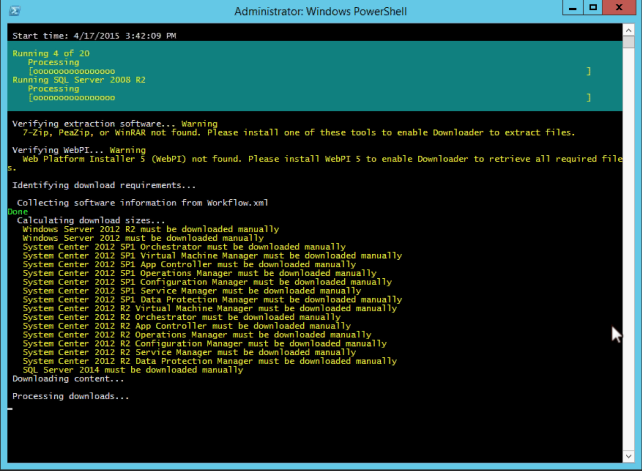Click 'Processing downloads...' line
The width and height of the screenshot is (642, 471).
70,396
